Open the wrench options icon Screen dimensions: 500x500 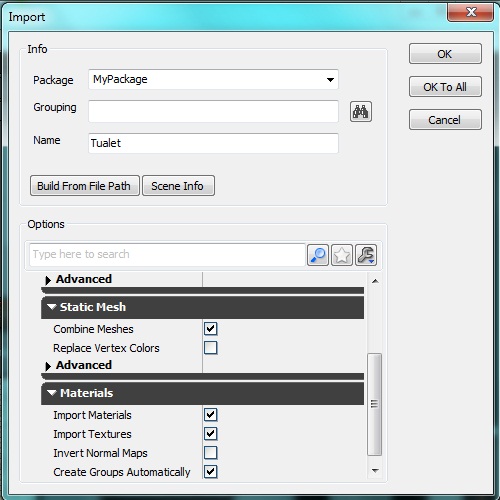366,255
